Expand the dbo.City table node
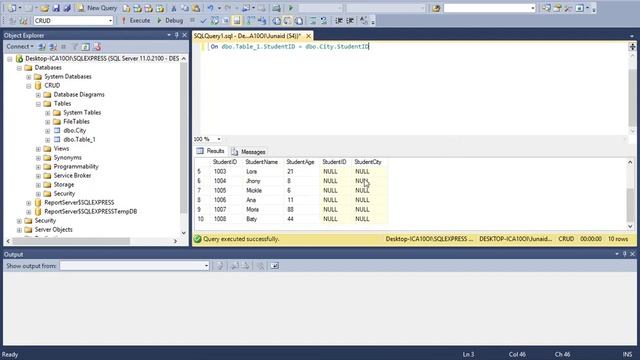Screen dimensions: 640x360 47,131
